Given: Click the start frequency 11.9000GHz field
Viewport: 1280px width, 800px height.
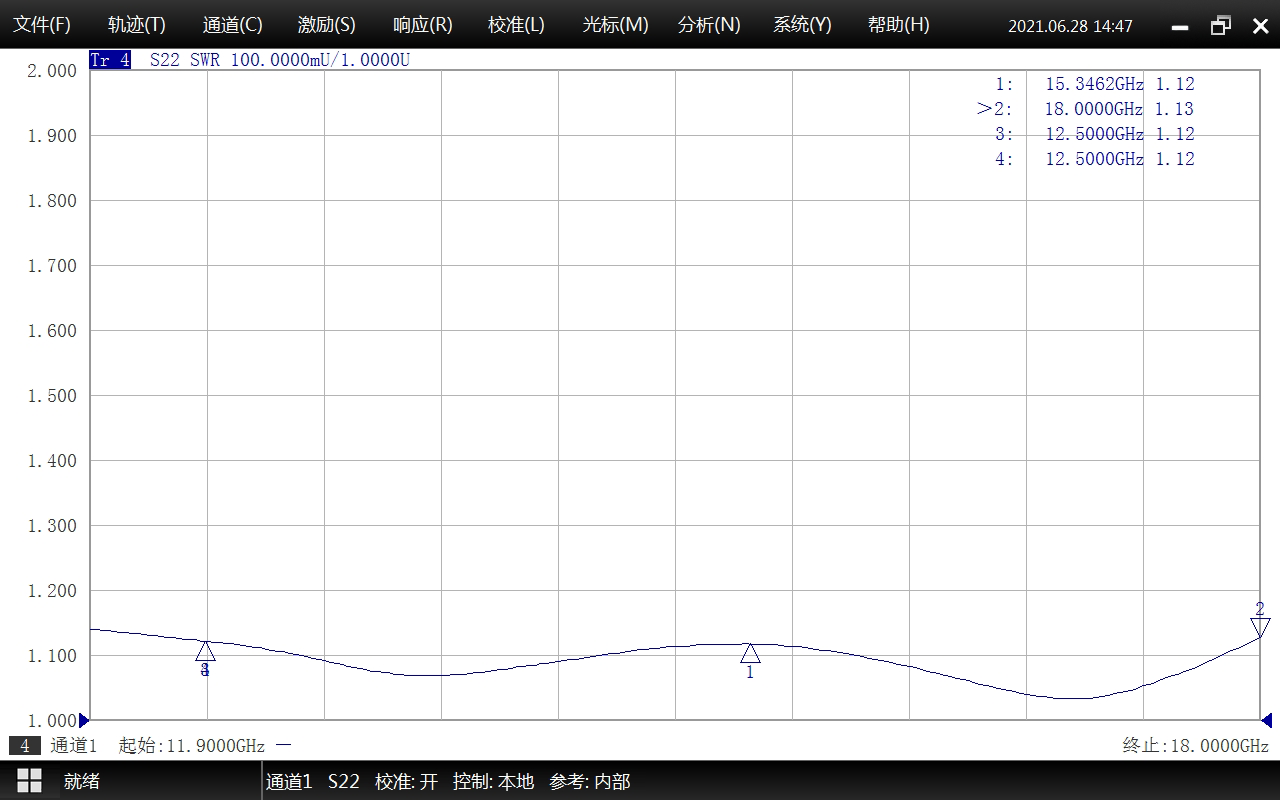Looking at the screenshot, I should coord(191,746).
